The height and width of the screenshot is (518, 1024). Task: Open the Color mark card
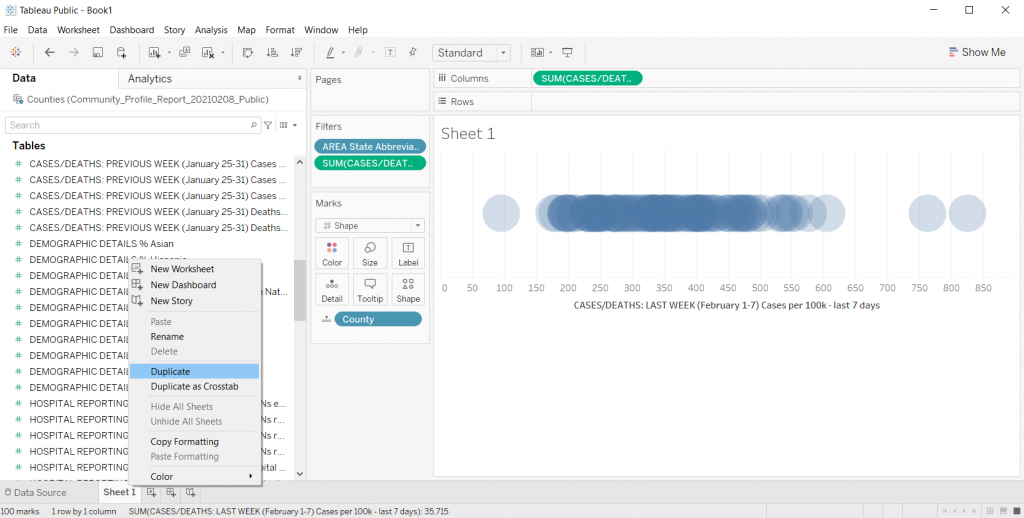tap(332, 254)
